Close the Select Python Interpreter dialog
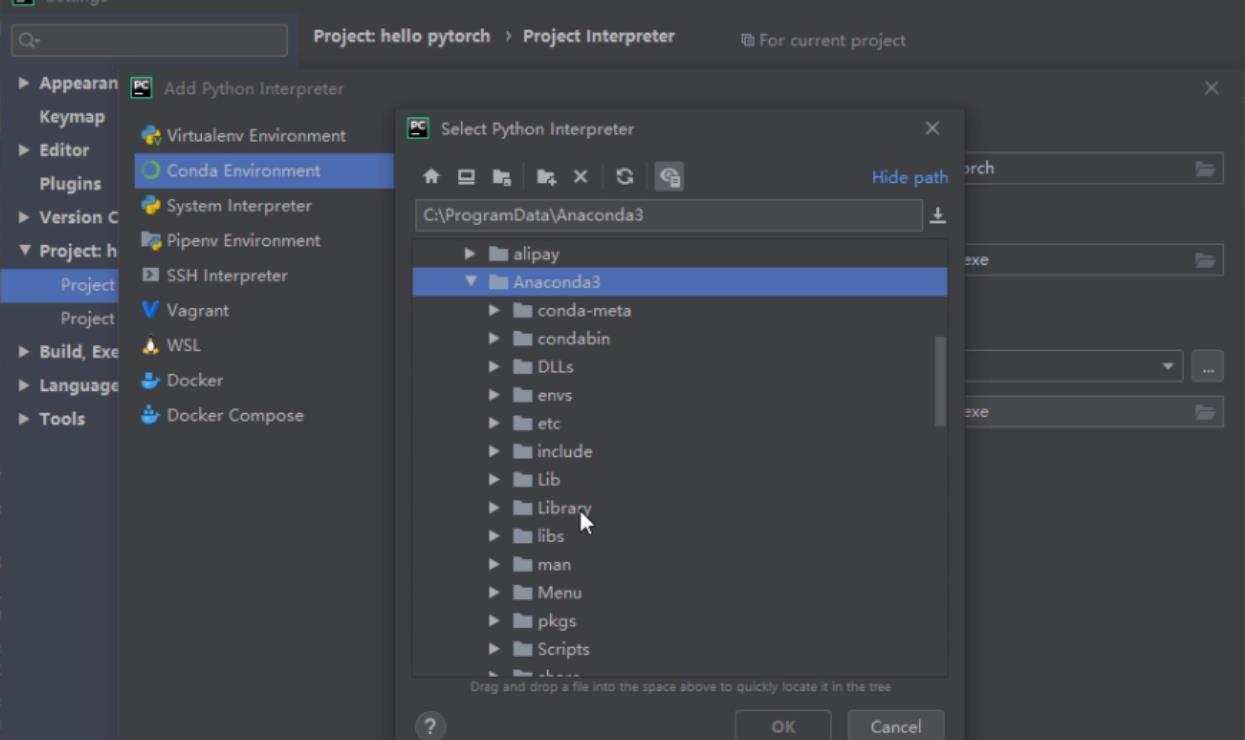 click(x=932, y=128)
